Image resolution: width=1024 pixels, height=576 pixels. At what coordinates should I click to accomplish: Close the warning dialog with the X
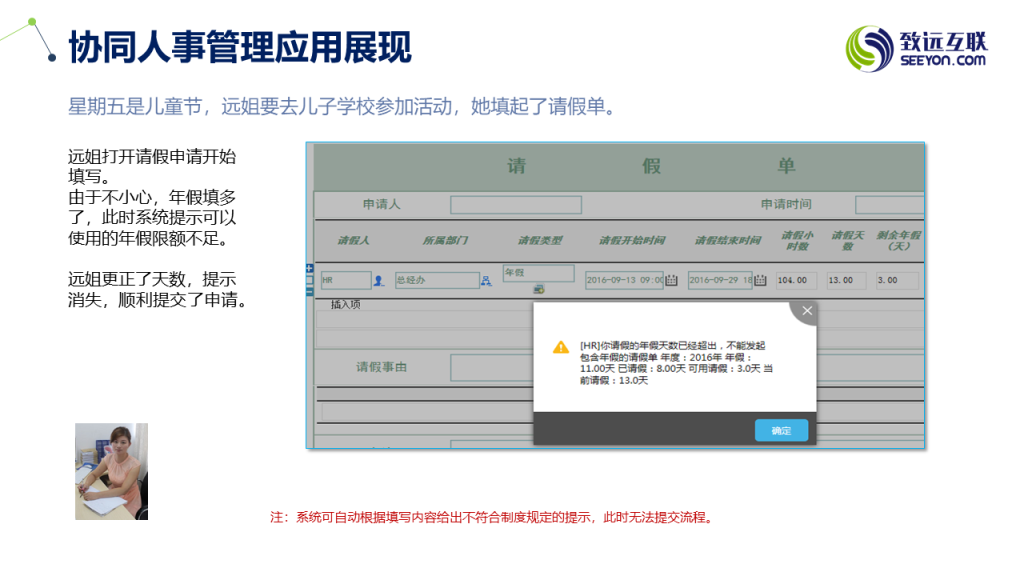point(807,311)
